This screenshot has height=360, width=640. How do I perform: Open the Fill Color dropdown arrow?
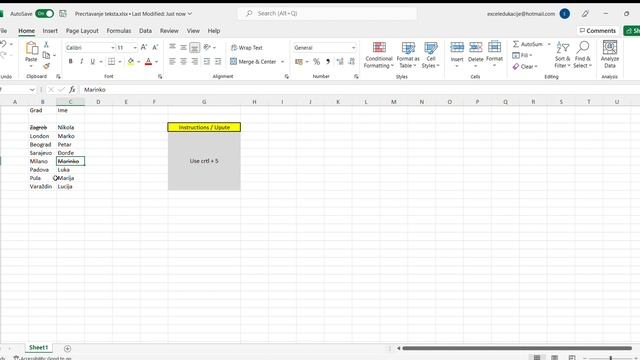tap(138, 62)
